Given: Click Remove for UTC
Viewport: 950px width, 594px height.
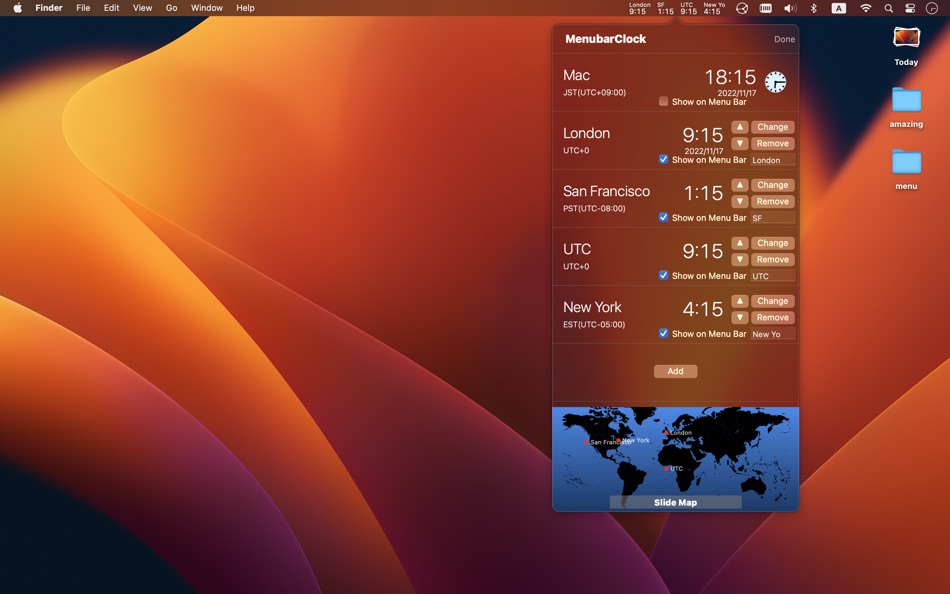Looking at the screenshot, I should (x=772, y=259).
